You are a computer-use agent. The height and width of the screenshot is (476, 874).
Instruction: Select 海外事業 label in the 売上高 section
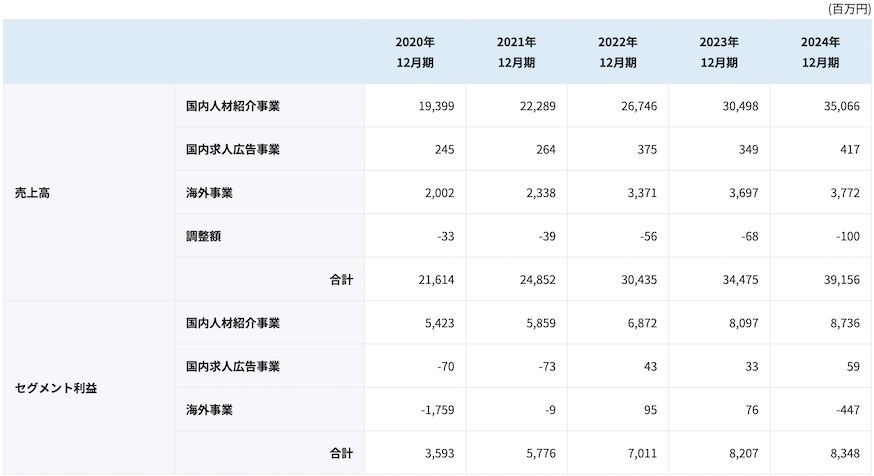[209, 193]
